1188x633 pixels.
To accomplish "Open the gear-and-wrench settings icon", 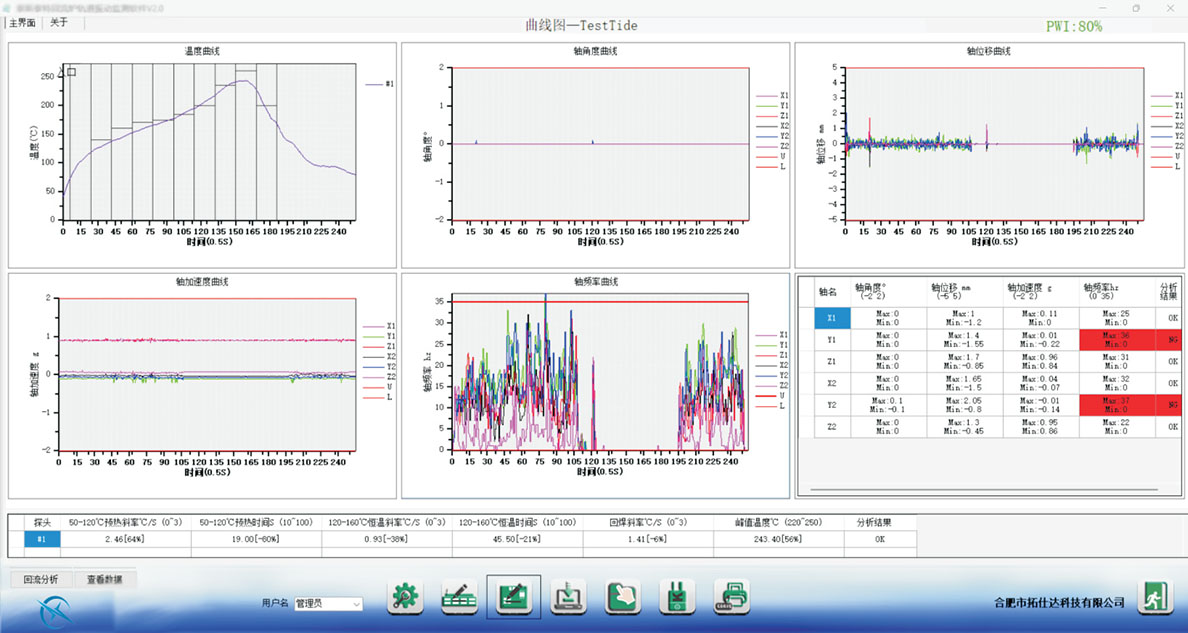I will coord(405,598).
